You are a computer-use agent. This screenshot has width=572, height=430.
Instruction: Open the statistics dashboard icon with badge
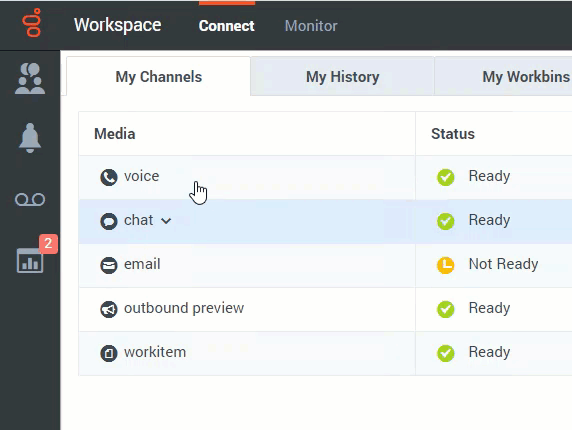(30, 260)
